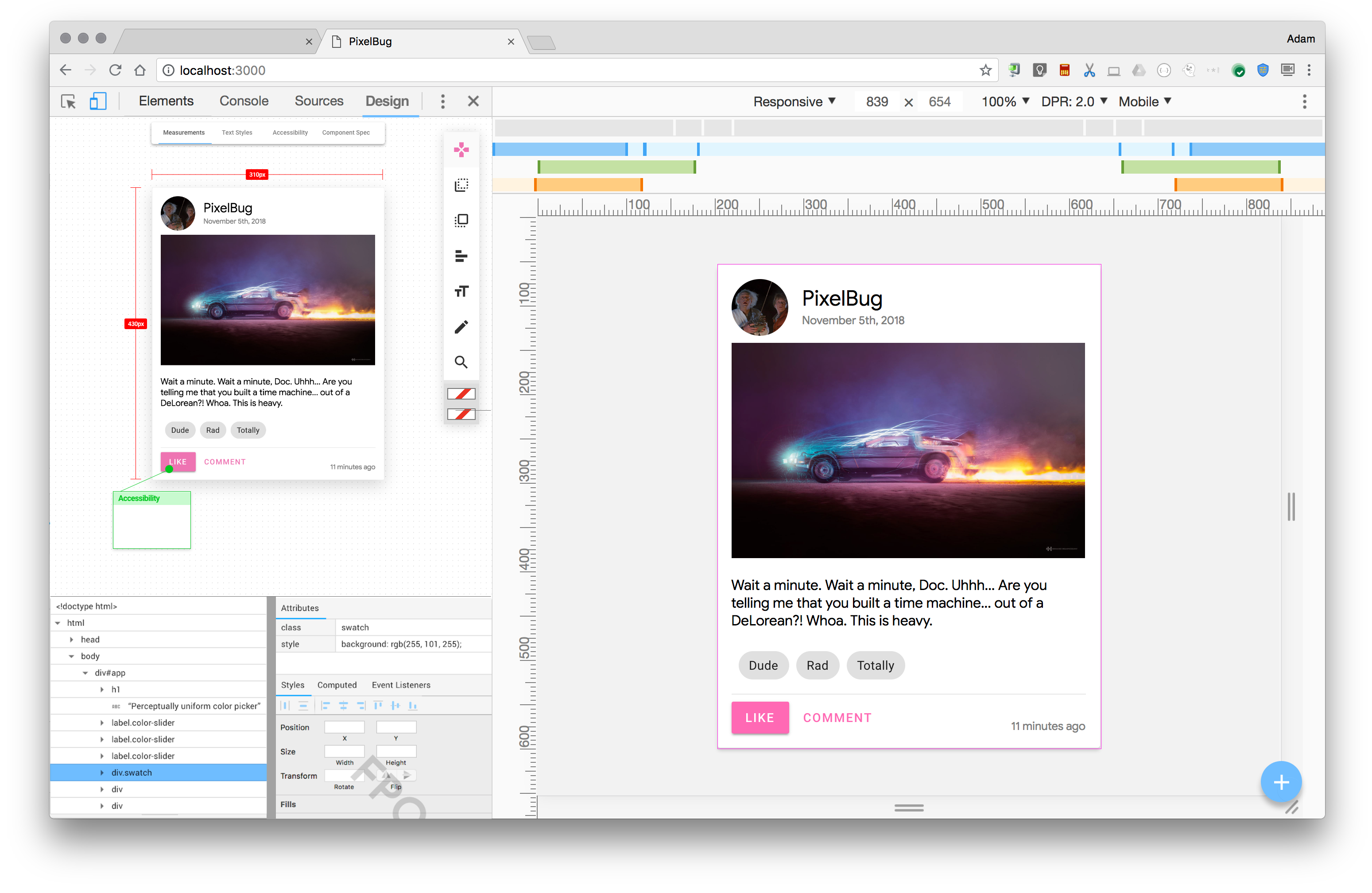The height and width of the screenshot is (893, 1372).
Task: Select the Component Spec sub-tab
Action: point(346,132)
